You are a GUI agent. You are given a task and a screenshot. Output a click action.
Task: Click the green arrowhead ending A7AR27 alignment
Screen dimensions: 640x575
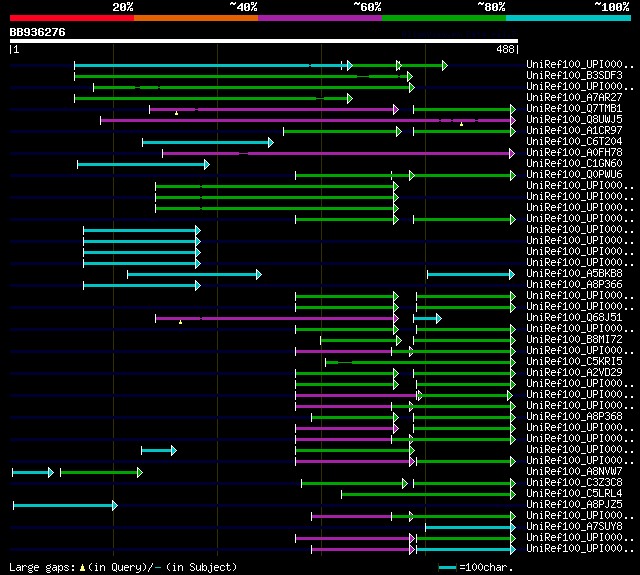[350, 98]
